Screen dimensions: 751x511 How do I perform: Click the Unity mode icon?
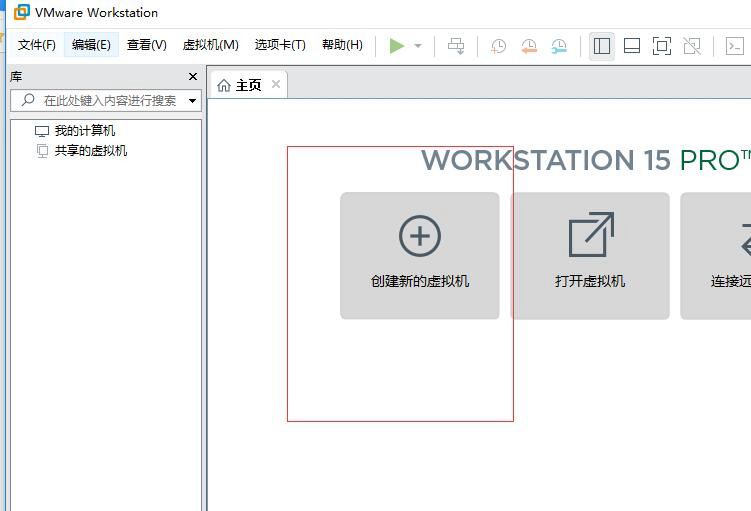pos(692,46)
